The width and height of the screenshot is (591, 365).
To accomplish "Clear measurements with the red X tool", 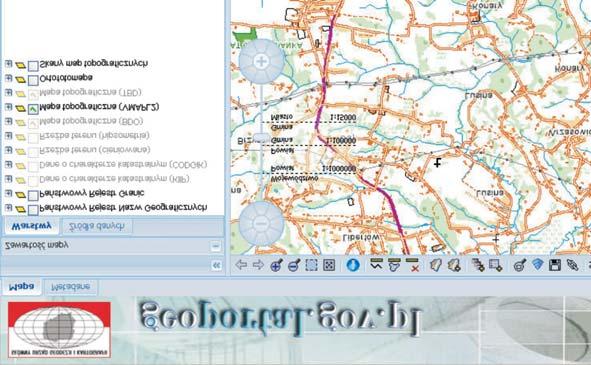I will [412, 264].
